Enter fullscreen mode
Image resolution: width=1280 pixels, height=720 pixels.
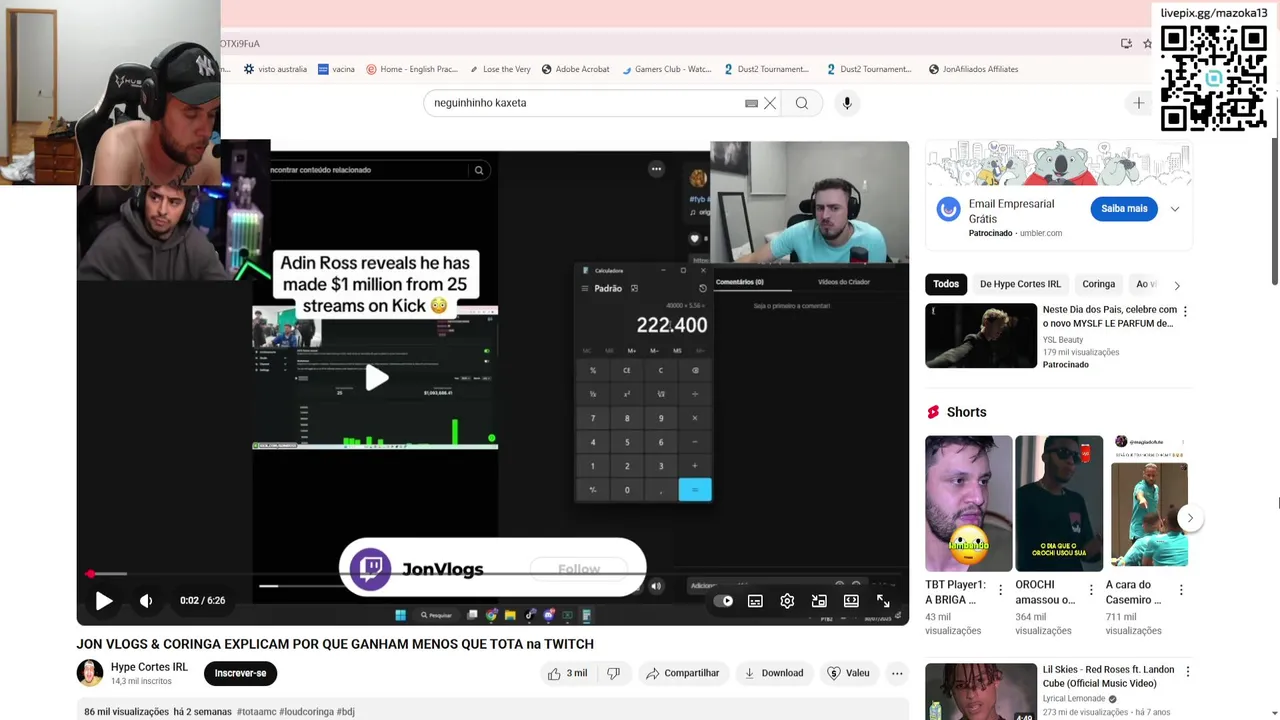[883, 601]
